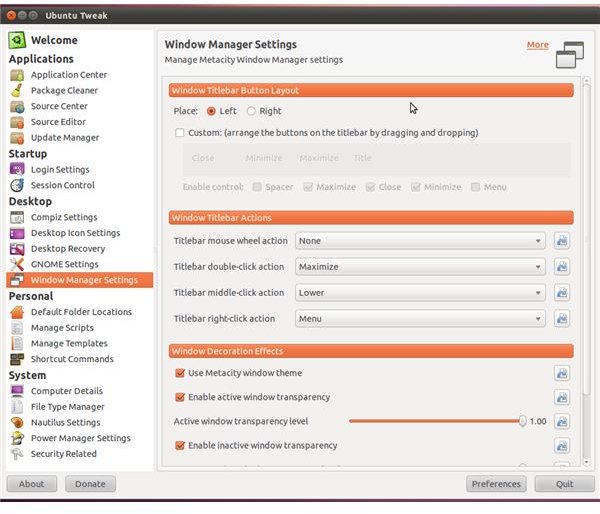Select Compiz Settings label in sidebar
Screen dimensions: 600x514
pos(64,217)
